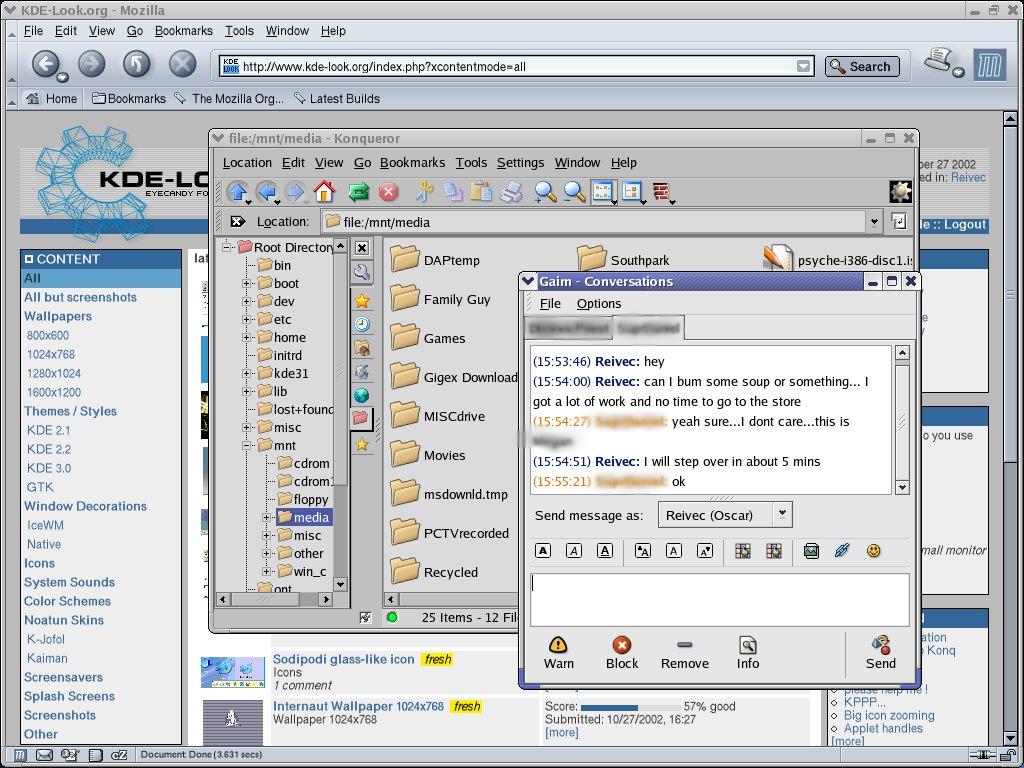Click the Warn button in Gaim
The width and height of the screenshot is (1024, 768).
[558, 652]
